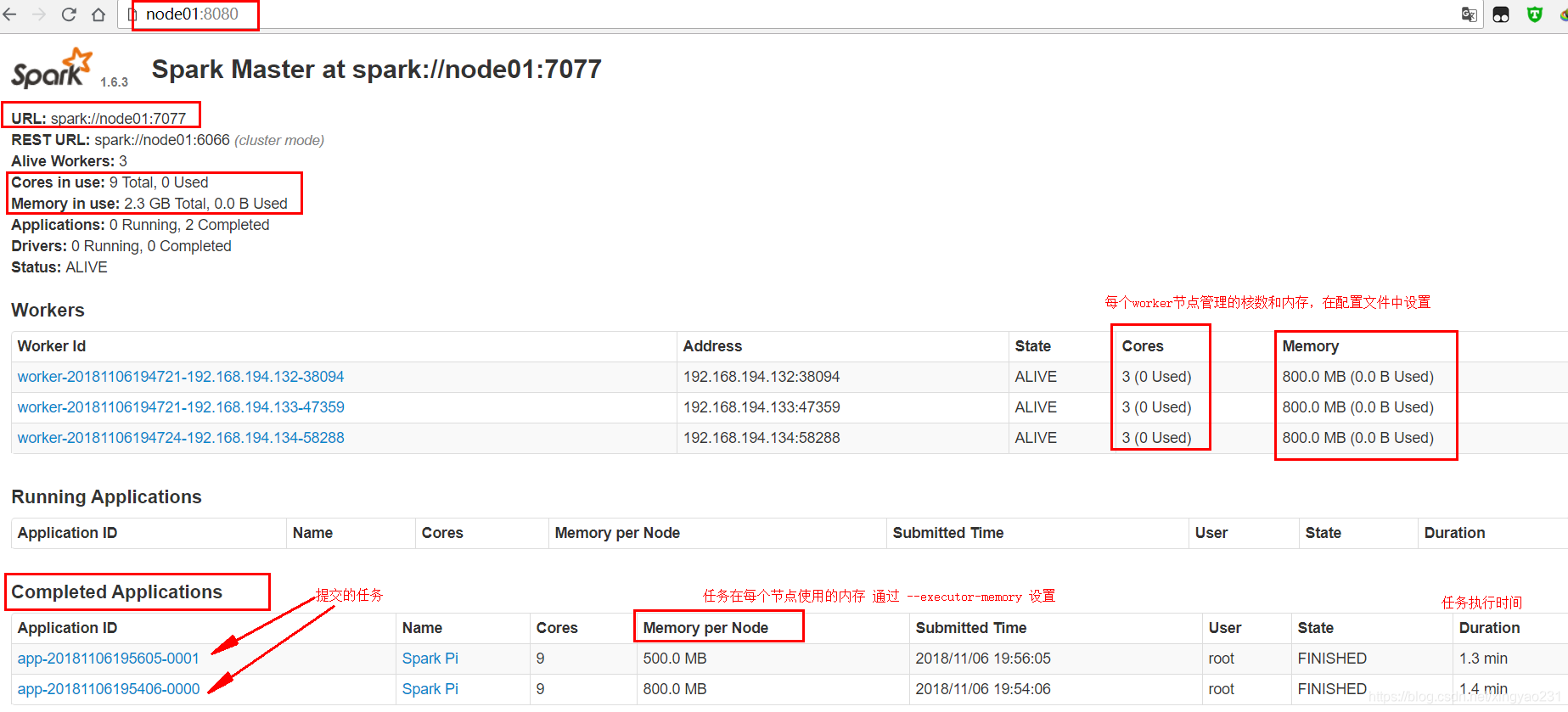1568x712 pixels.
Task: Click the Spark Master at spark://node01:7077 heading
Action: [377, 69]
